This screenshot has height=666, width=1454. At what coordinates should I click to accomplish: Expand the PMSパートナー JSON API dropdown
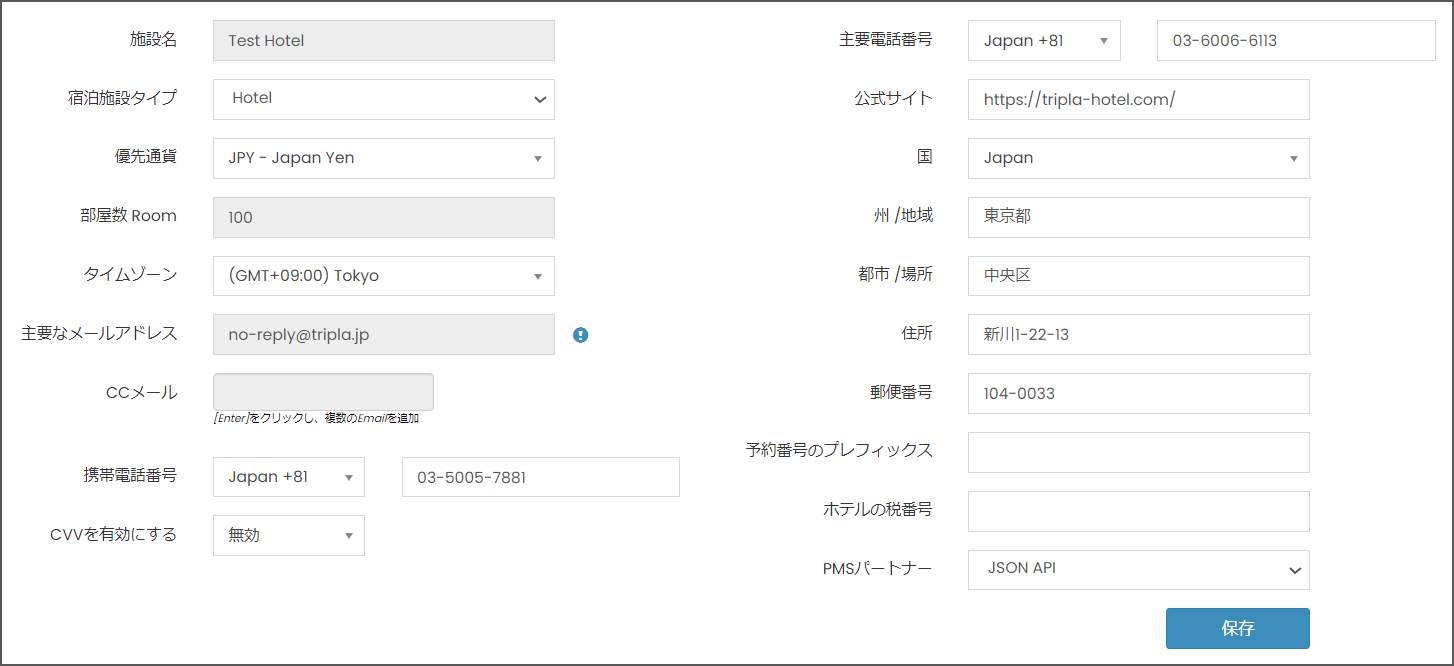(1138, 569)
